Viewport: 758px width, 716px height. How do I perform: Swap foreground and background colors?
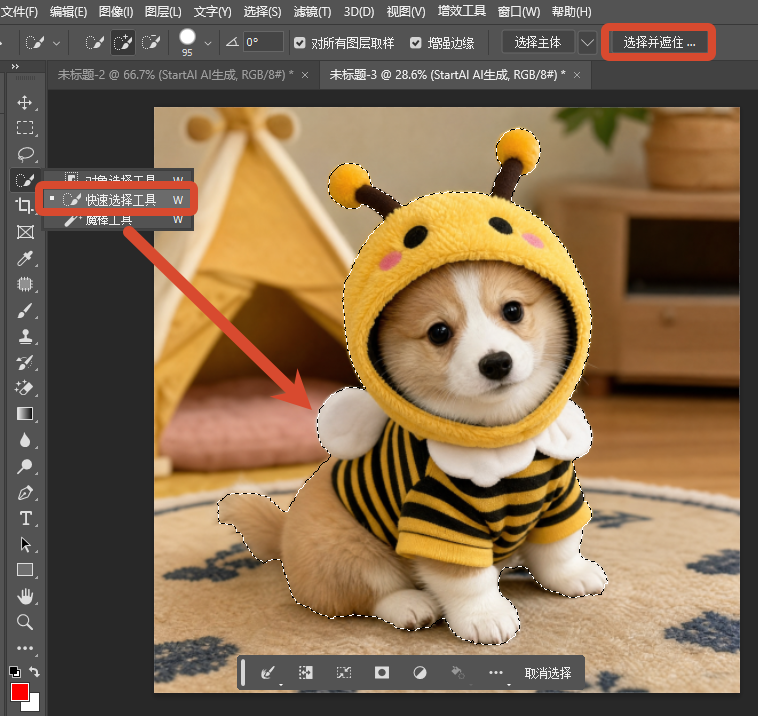34,672
